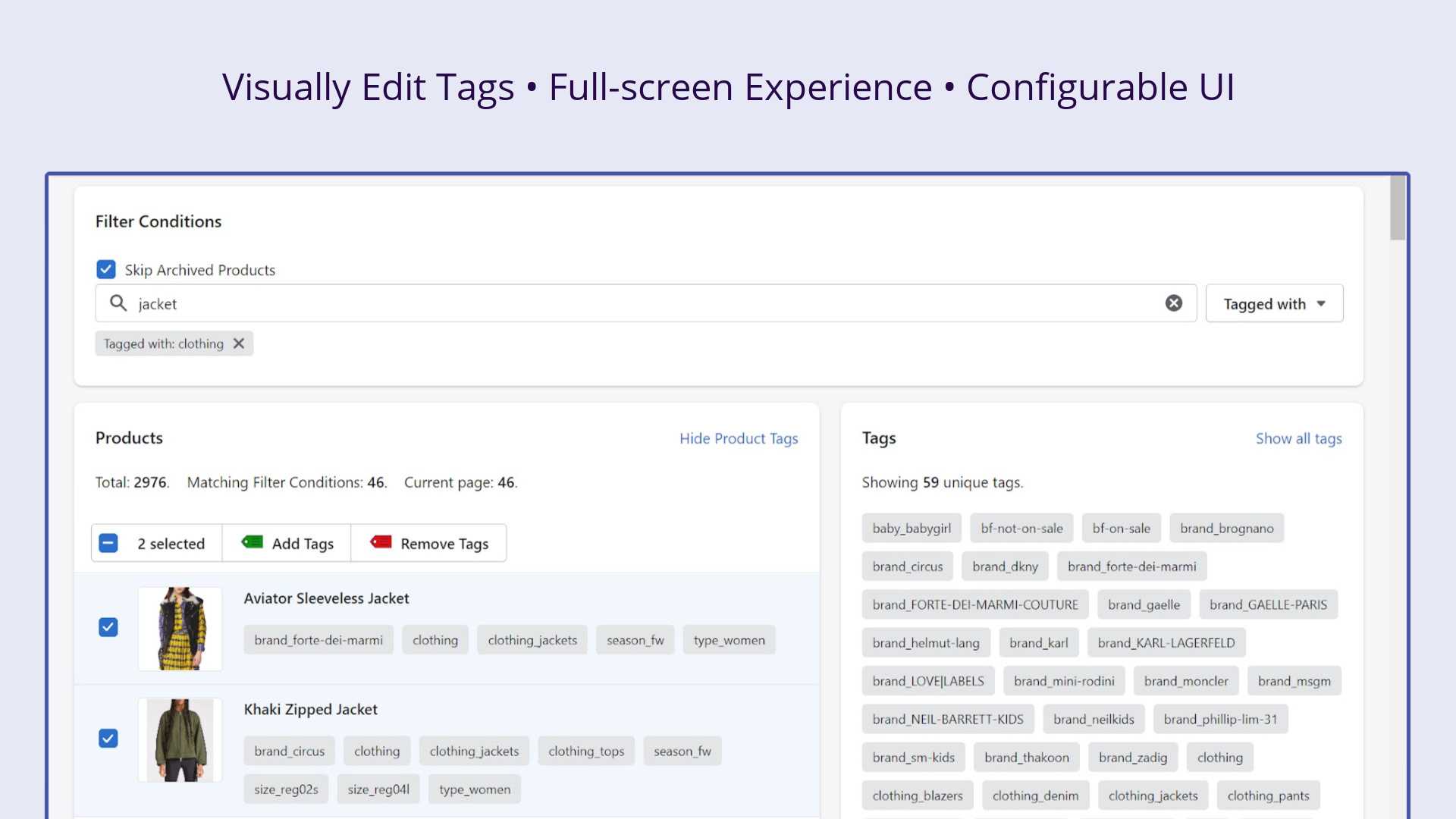This screenshot has width=1456, height=819.
Task: Click the red Remove Tags icon
Action: pyautogui.click(x=381, y=542)
